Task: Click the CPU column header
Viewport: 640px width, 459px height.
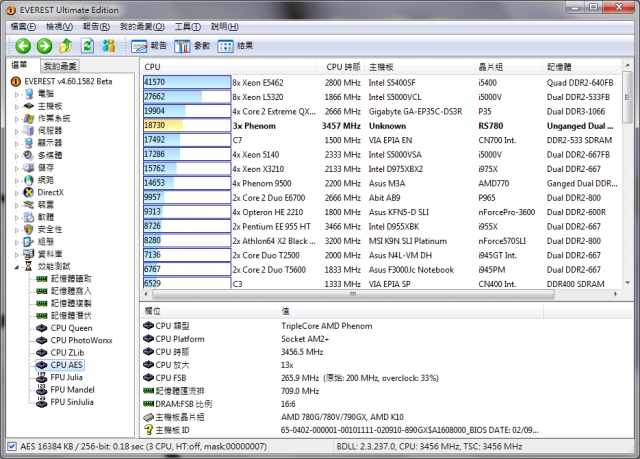Action: coord(229,67)
